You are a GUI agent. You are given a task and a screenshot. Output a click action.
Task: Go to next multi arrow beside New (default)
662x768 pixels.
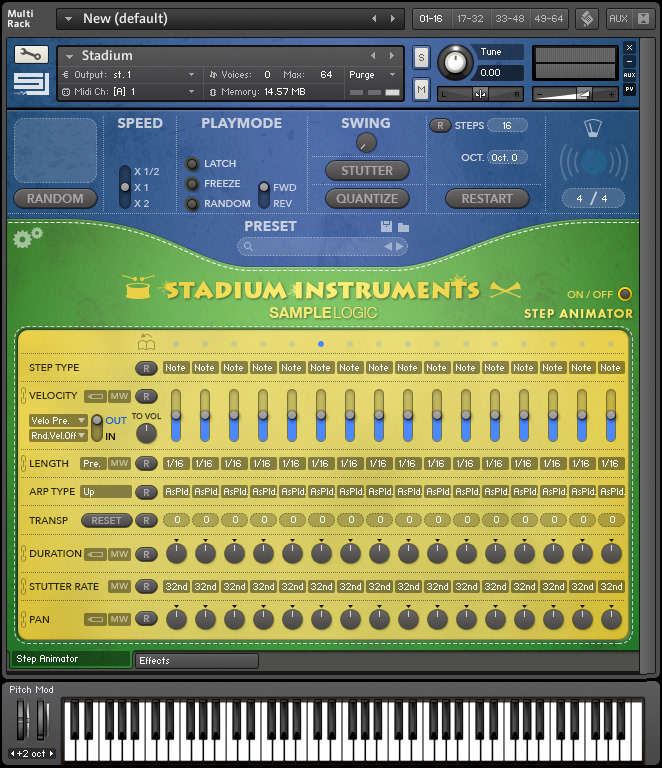393,19
